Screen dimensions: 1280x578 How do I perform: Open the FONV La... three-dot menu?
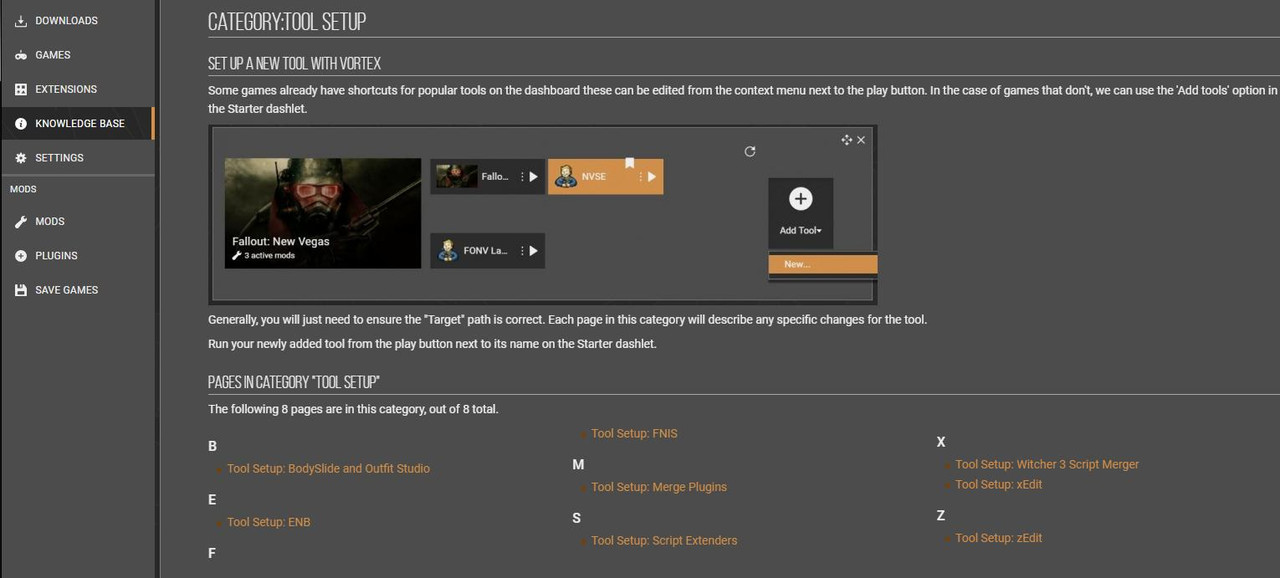[x=522, y=251]
